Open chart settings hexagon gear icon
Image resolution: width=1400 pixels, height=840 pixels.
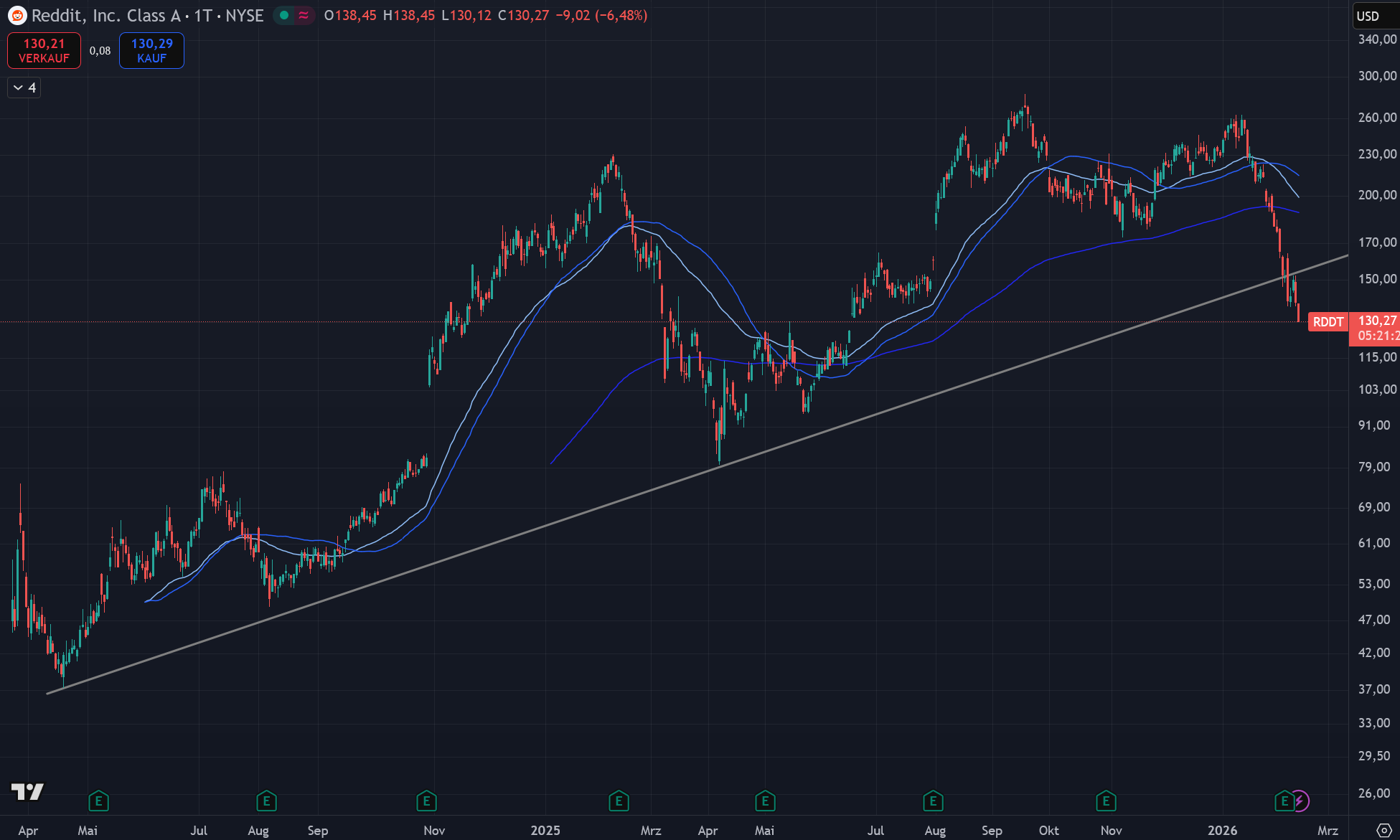tap(1384, 830)
